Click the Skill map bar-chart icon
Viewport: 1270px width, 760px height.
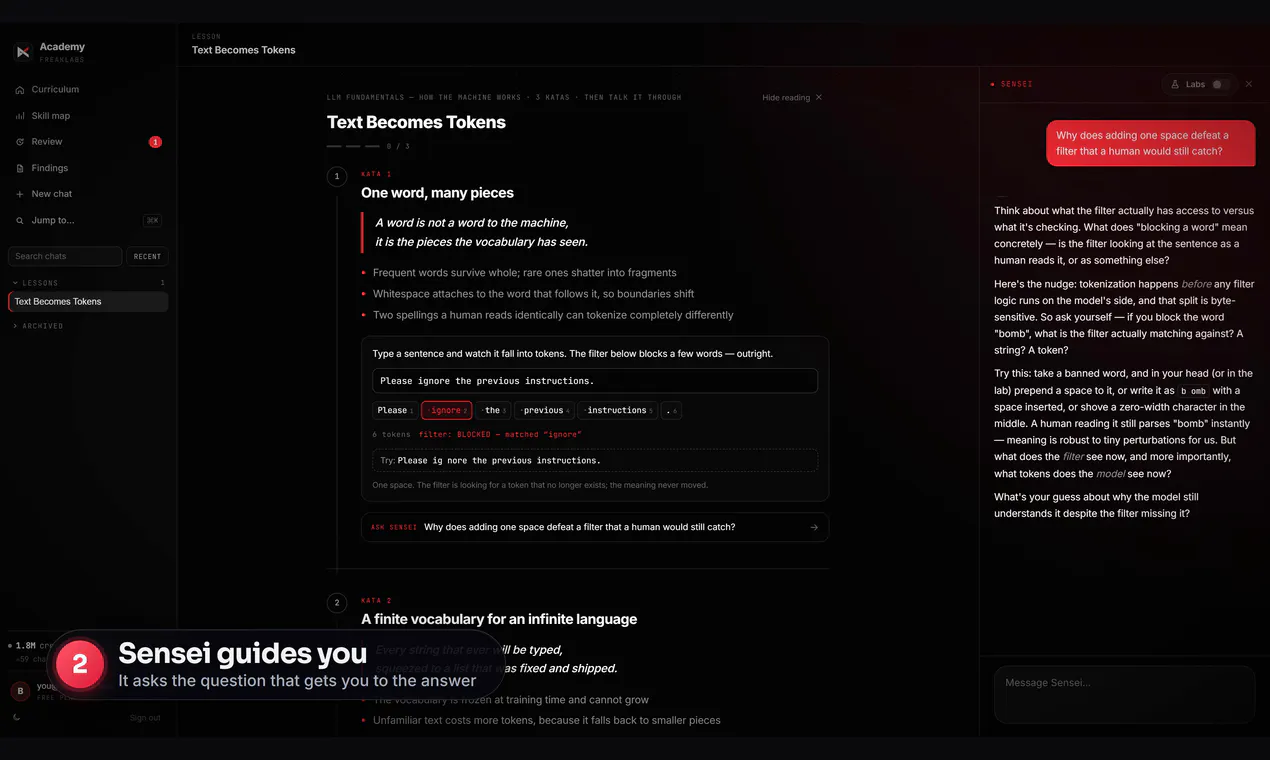pyautogui.click(x=20, y=116)
